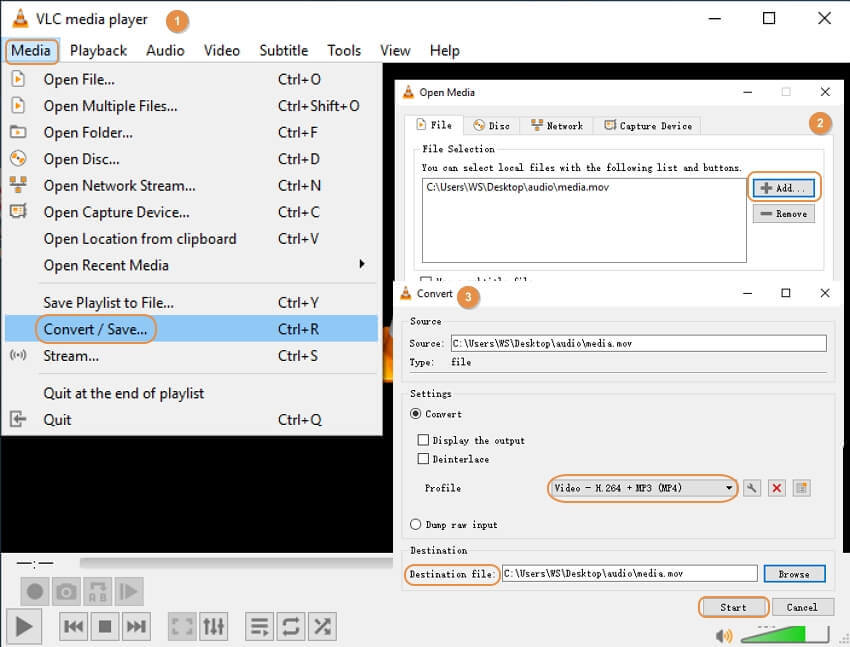
Task: Click the Previous media button
Action: (73, 627)
